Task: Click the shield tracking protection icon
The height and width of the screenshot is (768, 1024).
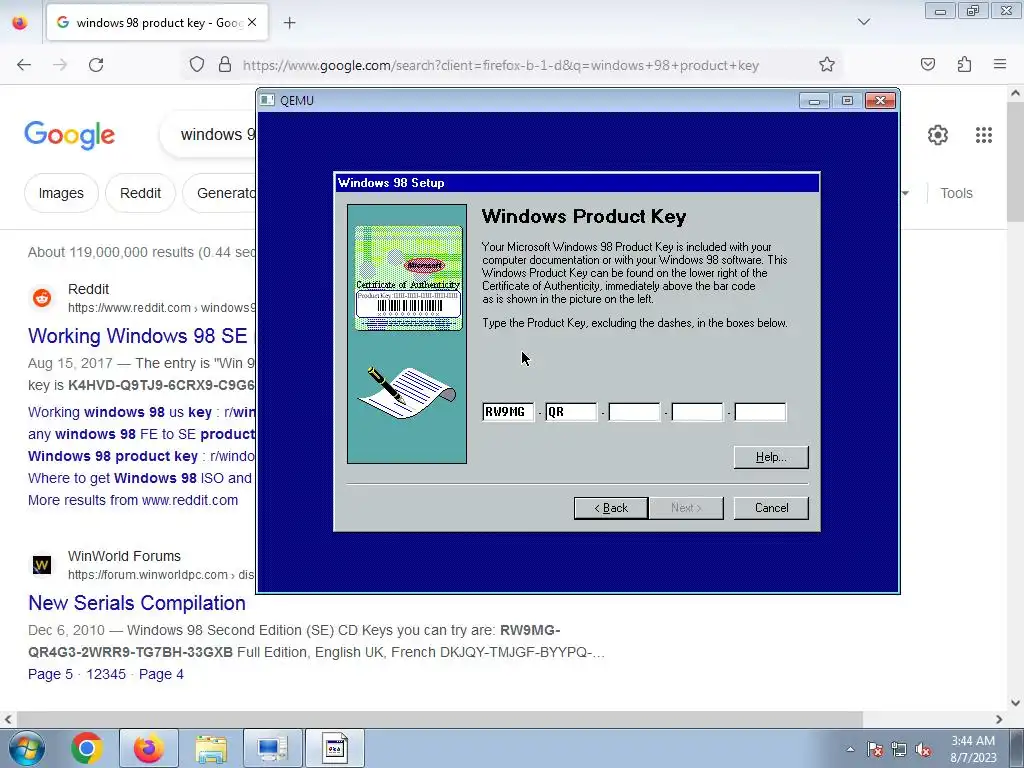Action: point(197,65)
